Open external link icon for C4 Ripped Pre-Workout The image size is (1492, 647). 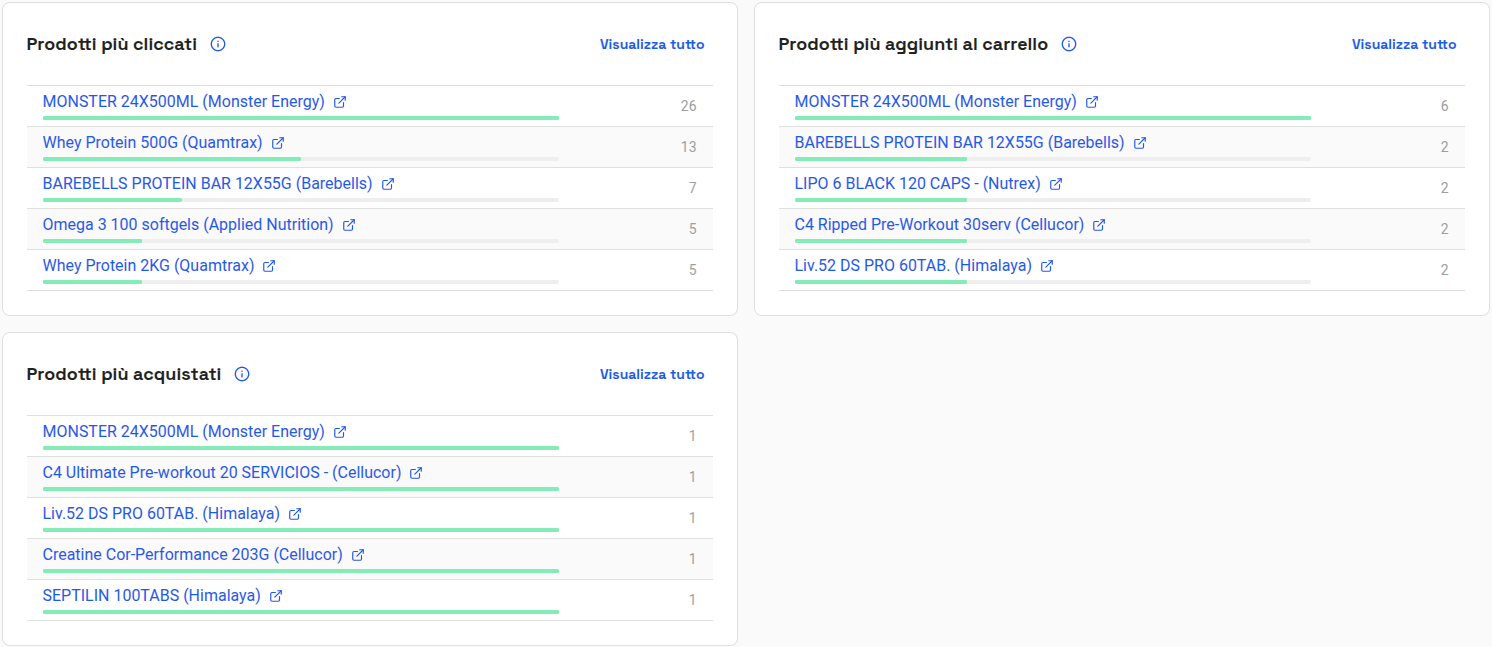pos(1099,225)
